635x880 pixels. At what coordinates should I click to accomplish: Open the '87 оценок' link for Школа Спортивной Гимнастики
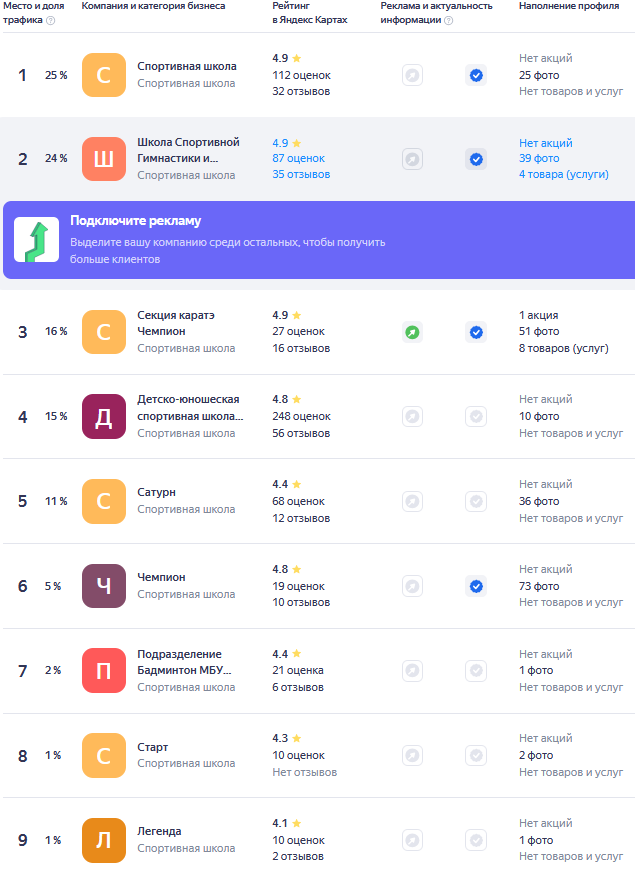300,158
